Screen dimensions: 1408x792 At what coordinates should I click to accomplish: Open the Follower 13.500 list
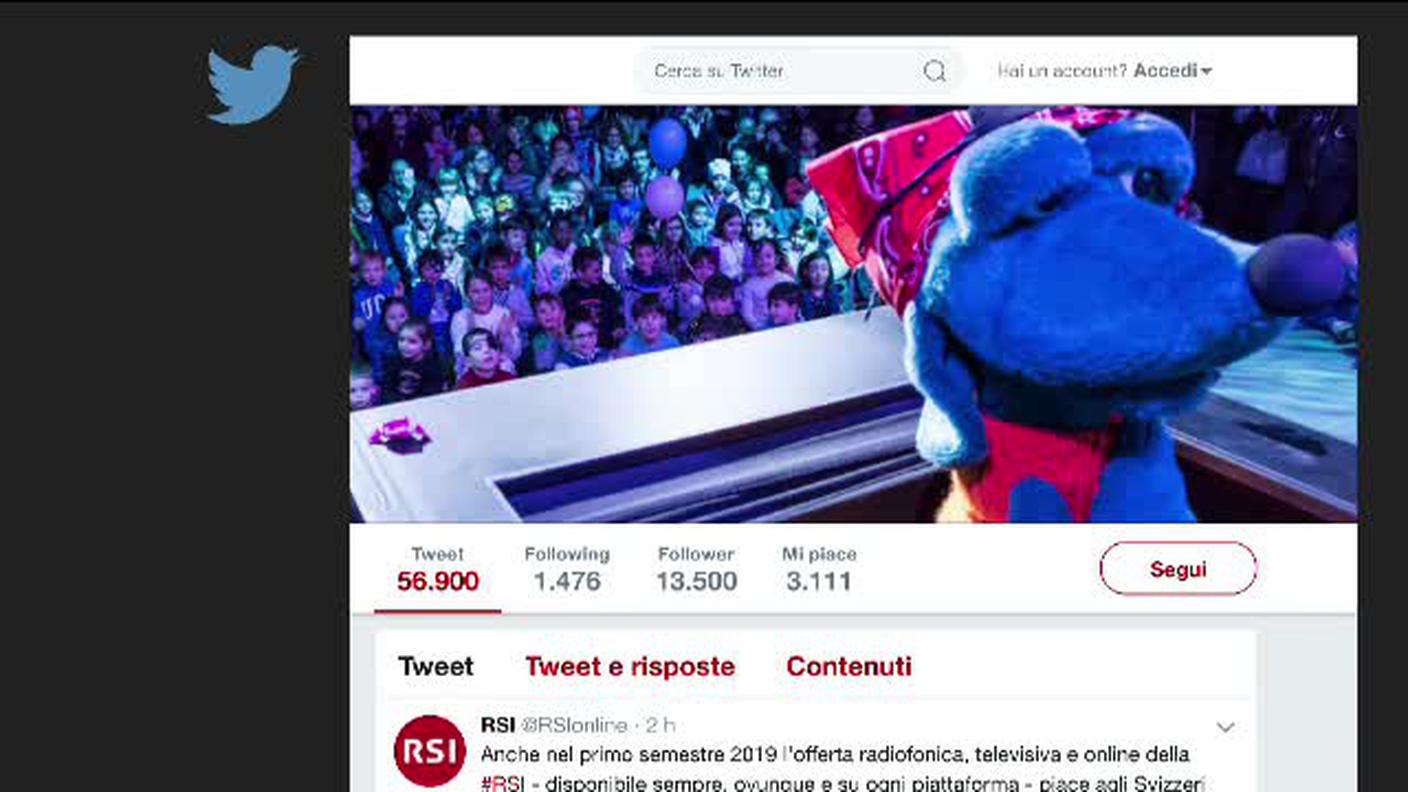click(697, 569)
